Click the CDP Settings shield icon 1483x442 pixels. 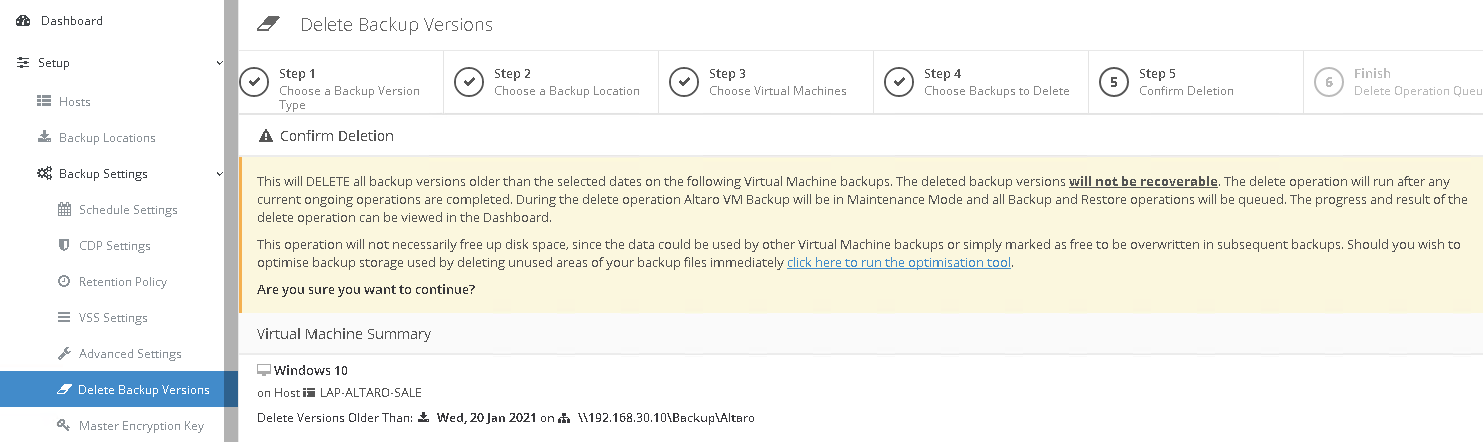pyautogui.click(x=64, y=246)
